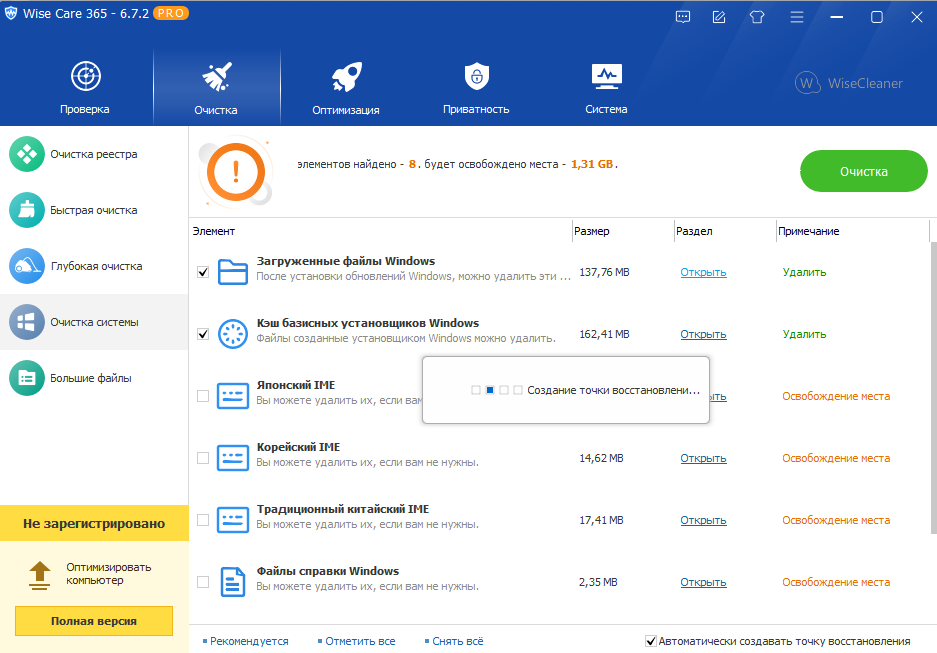The width and height of the screenshot is (937, 653).
Task: Click the Полная версия button
Action: [94, 621]
